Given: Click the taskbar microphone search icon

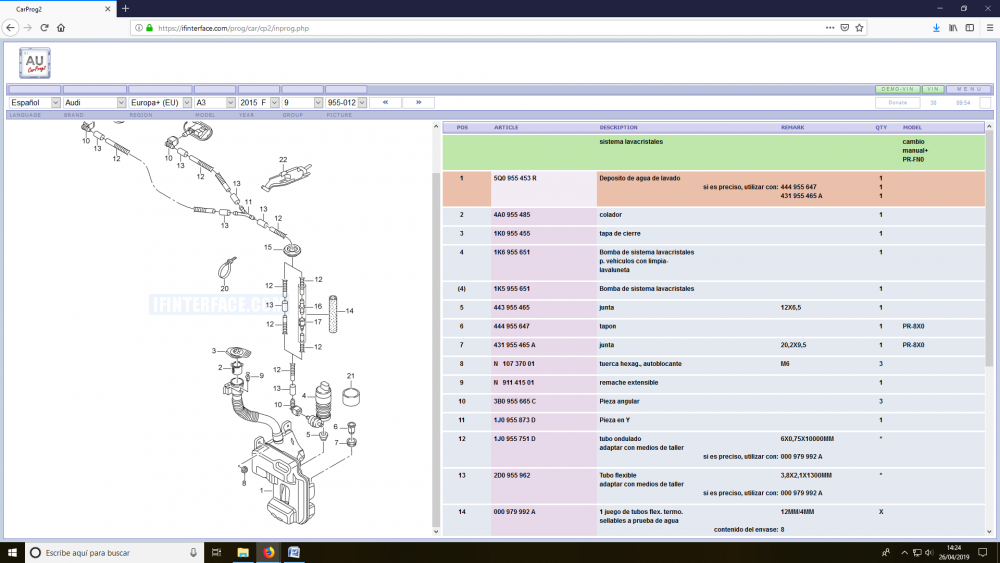Looking at the screenshot, I should (193, 553).
